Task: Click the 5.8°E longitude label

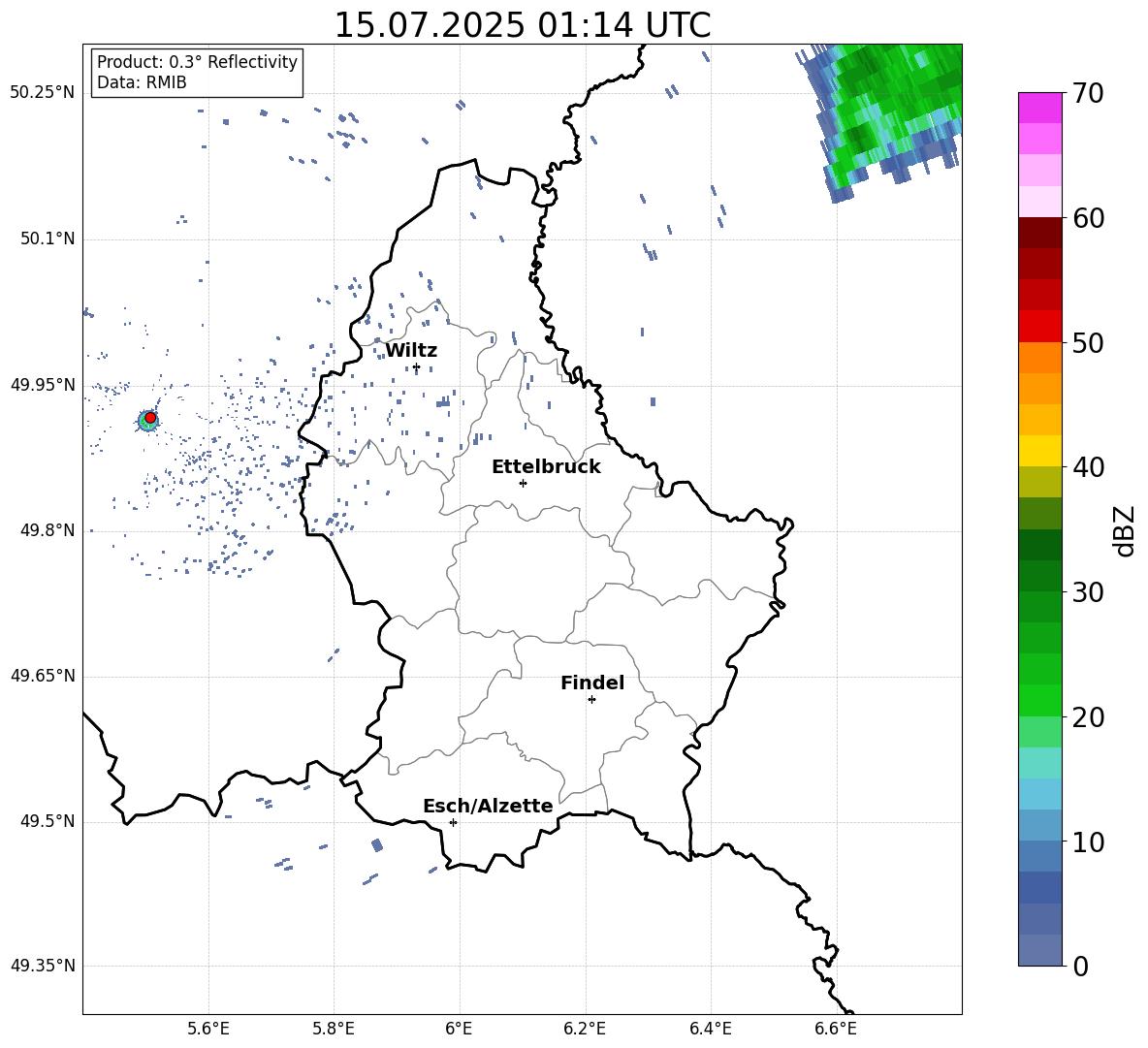Action: point(334,1029)
